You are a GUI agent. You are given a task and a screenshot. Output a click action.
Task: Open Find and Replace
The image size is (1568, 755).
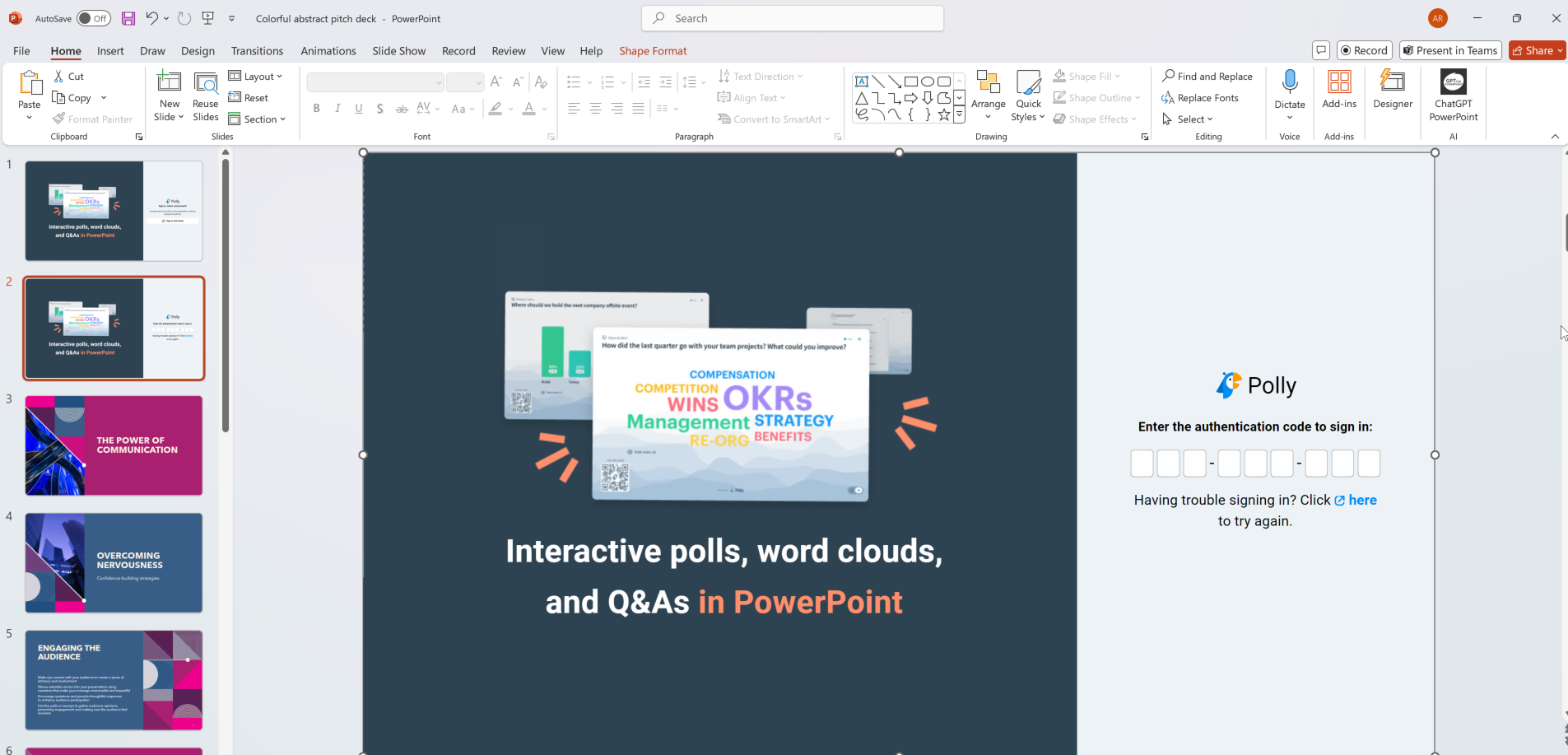1207,76
